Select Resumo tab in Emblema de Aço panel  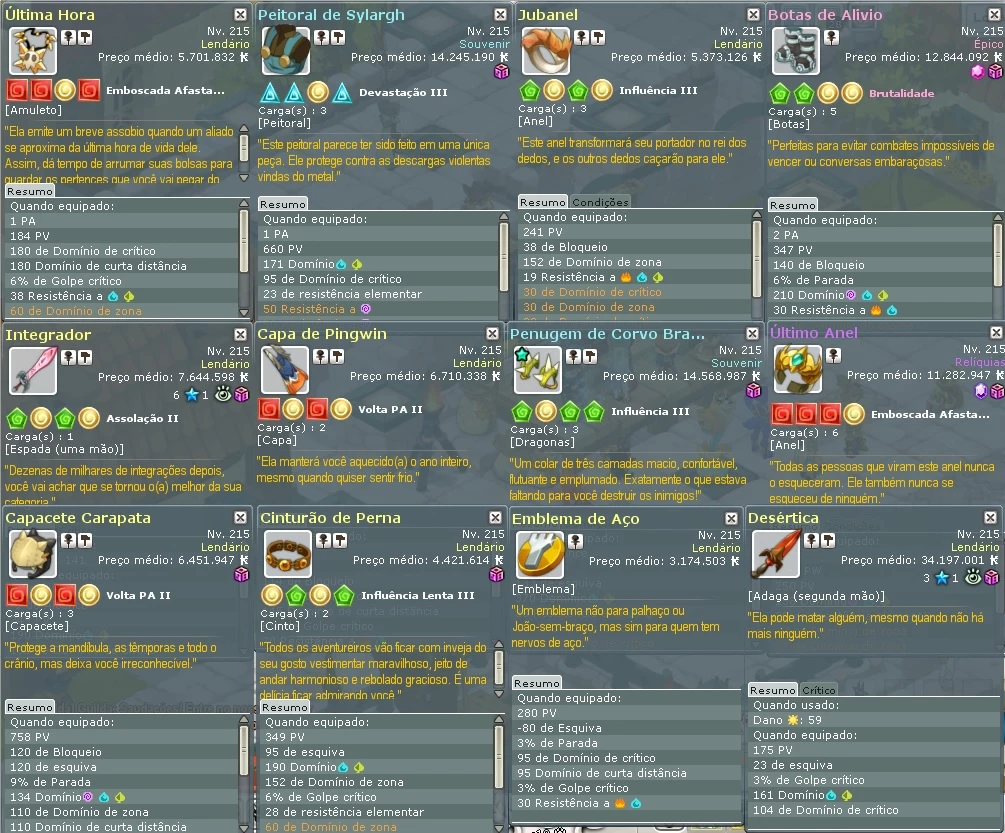tap(537, 683)
